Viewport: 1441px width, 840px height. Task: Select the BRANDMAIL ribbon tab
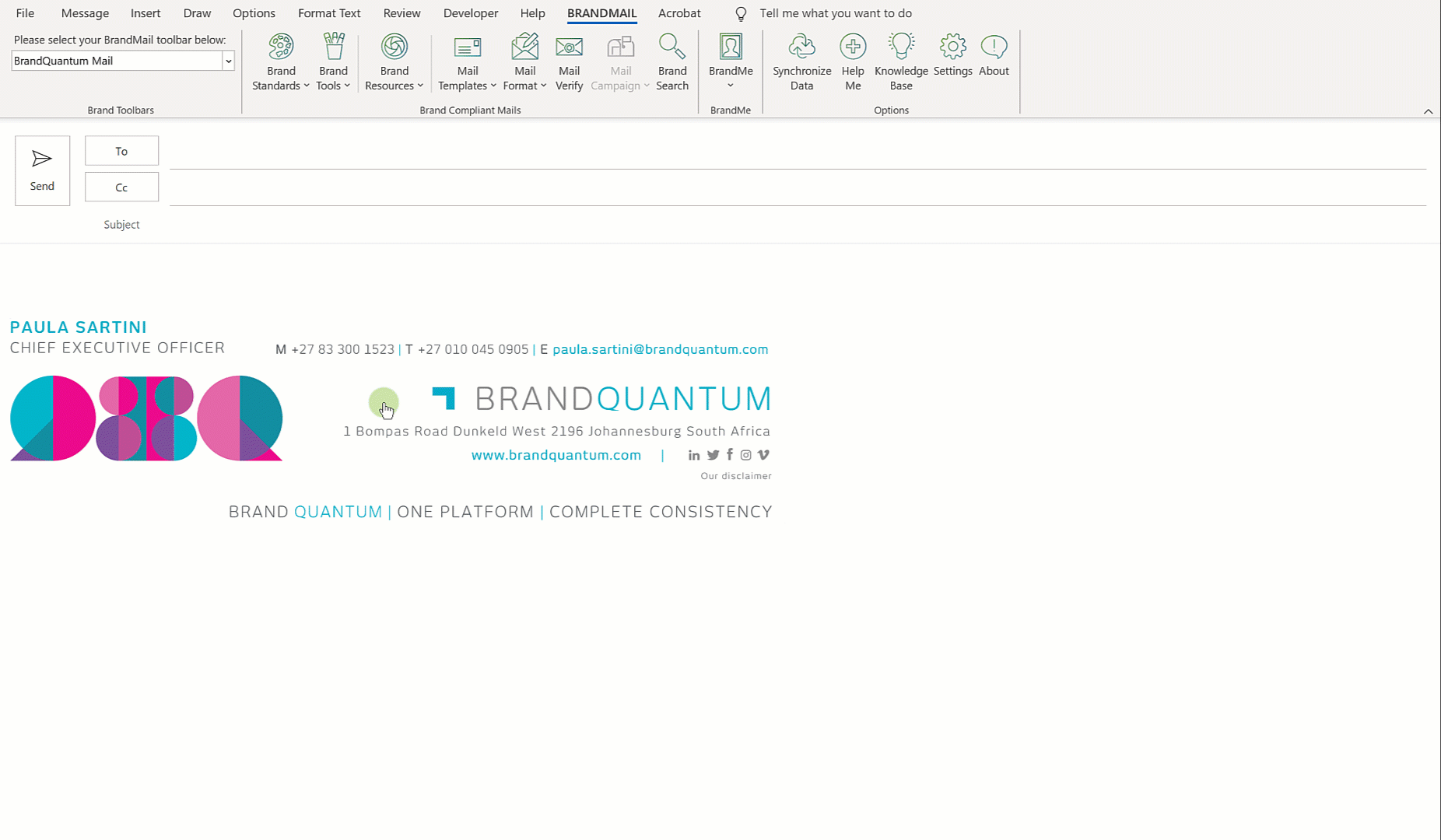601,13
